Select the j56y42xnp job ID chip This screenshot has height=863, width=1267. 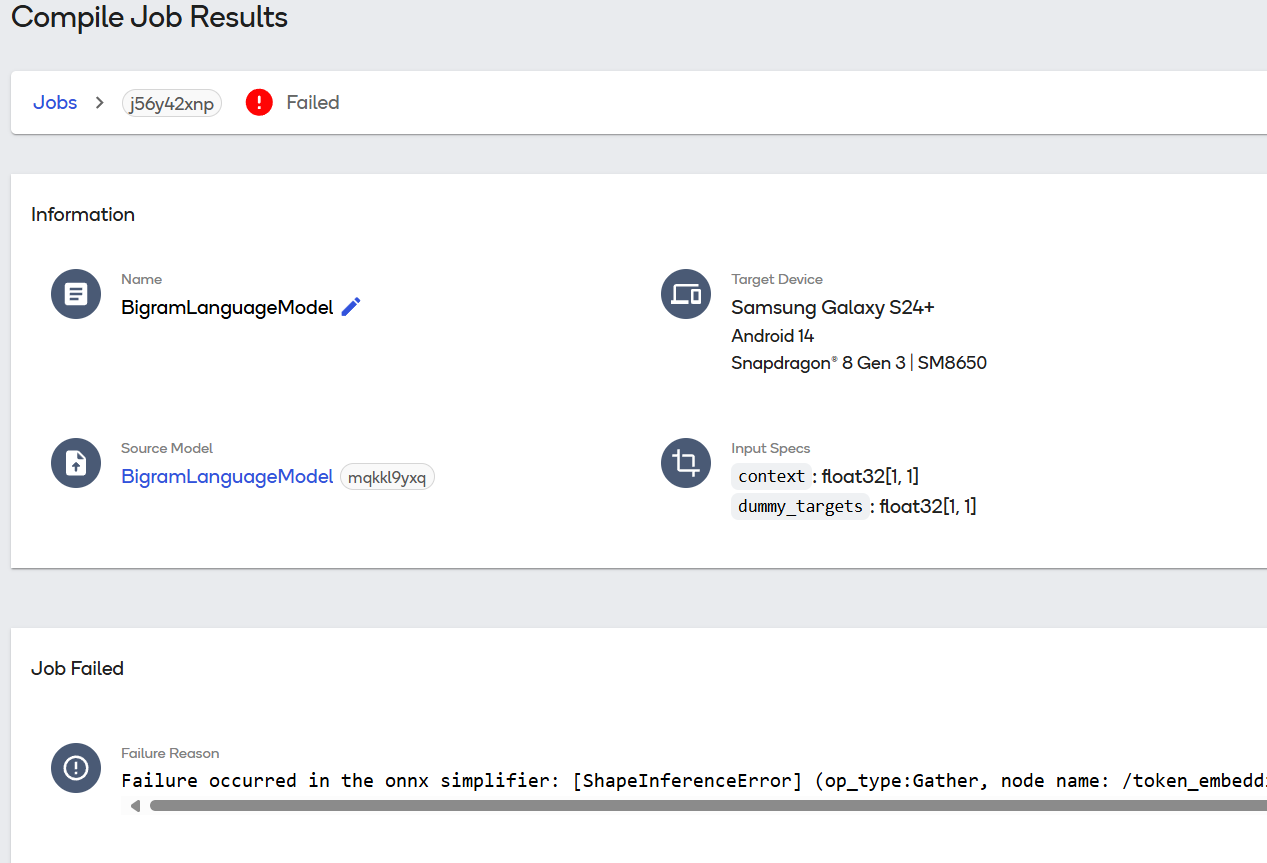[x=172, y=104]
